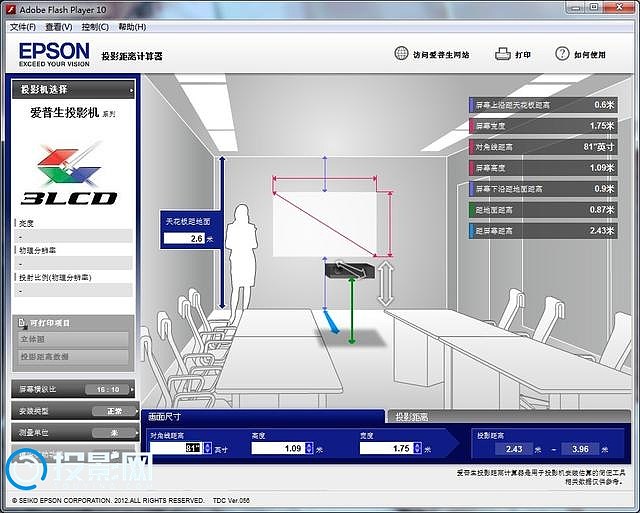
Task: Click the EPSON Exceed Your Vision logo
Action: (x=54, y=54)
